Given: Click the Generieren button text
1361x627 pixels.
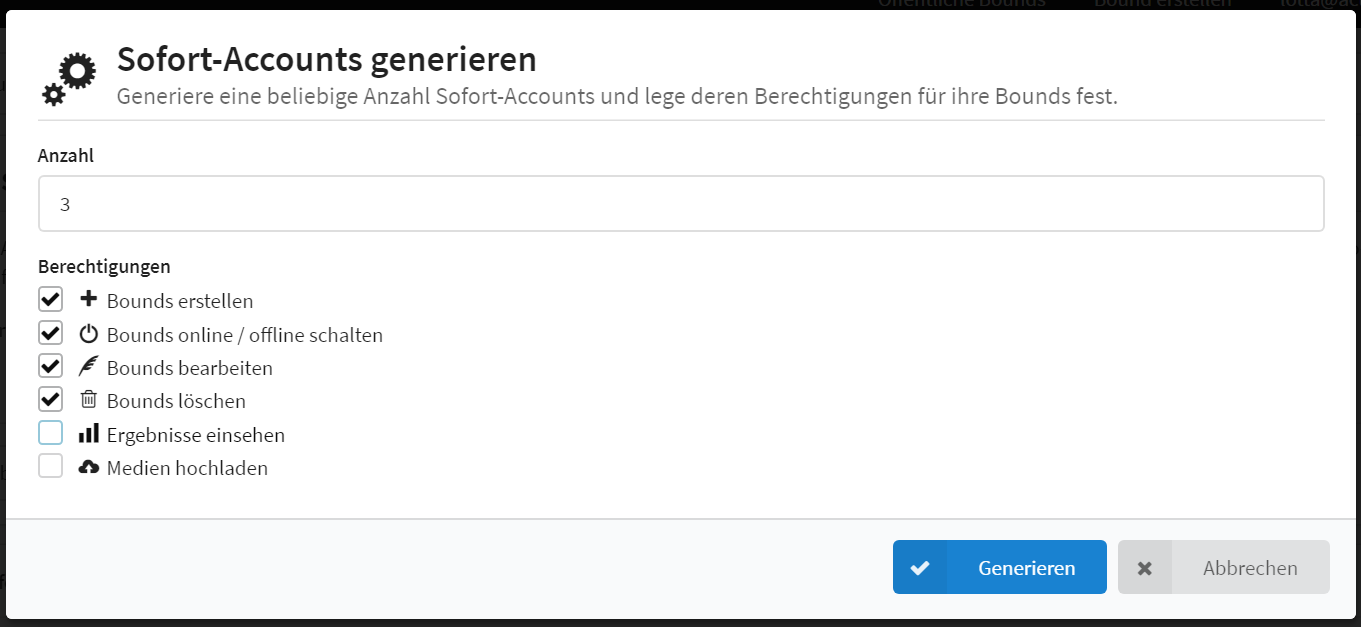Looking at the screenshot, I should pyautogui.click(x=1027, y=568).
